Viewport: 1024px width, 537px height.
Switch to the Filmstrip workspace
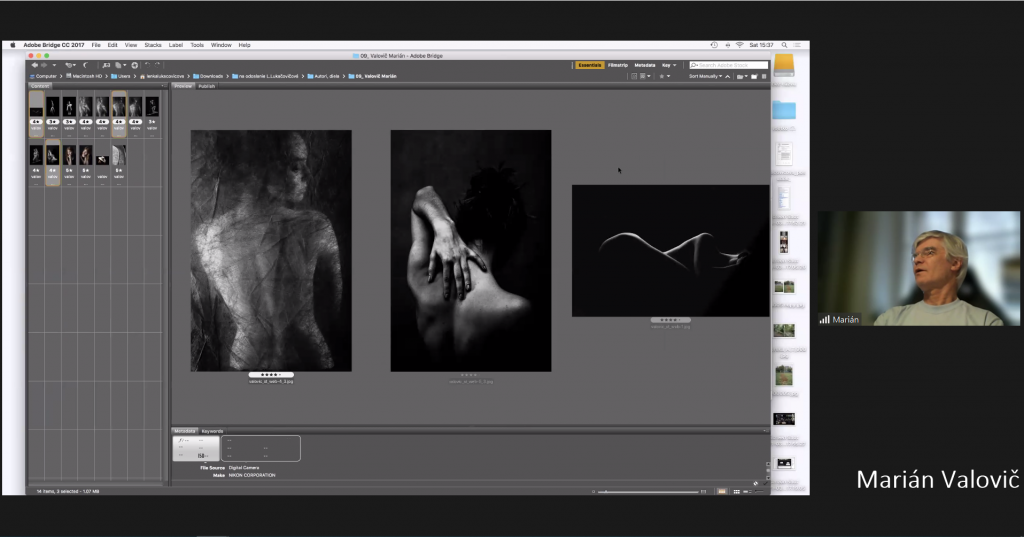pos(618,65)
